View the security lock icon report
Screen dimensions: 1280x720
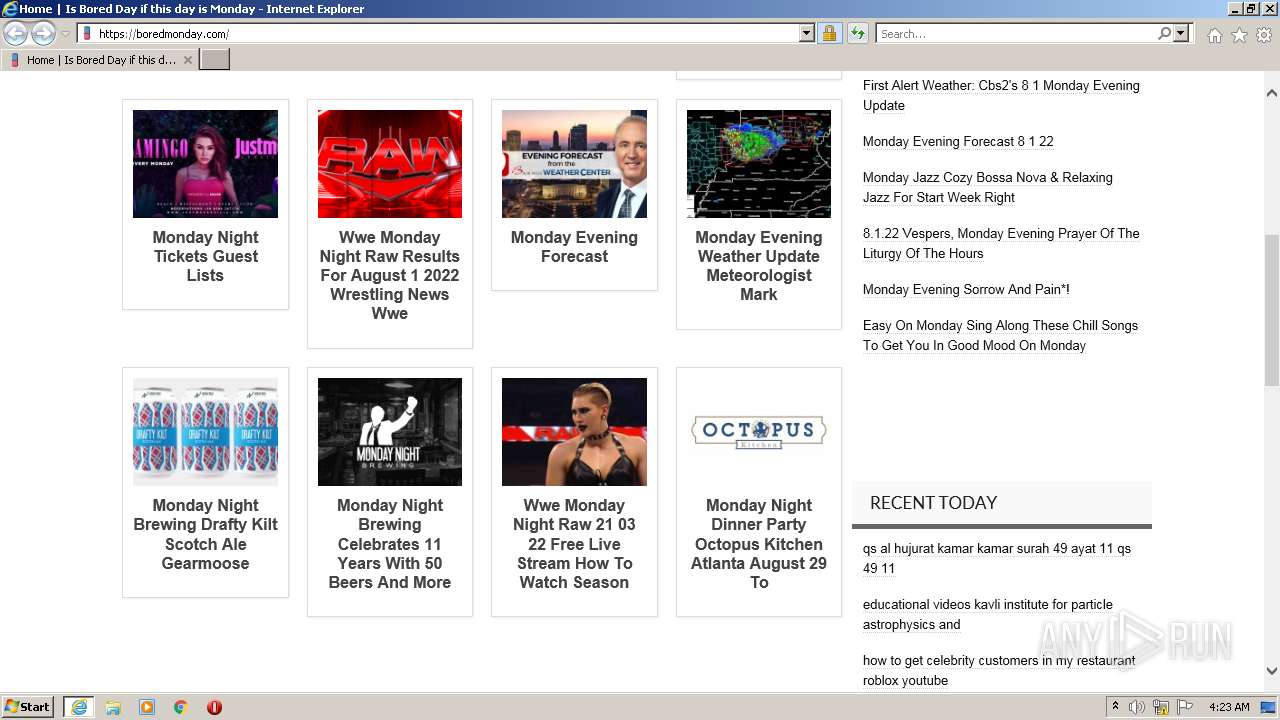point(829,34)
